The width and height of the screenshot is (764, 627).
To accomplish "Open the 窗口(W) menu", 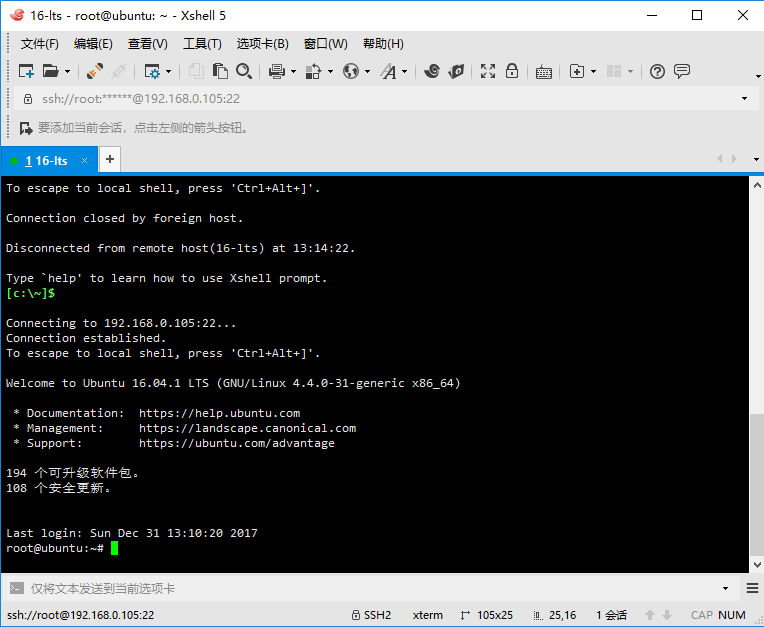I will 326,44.
